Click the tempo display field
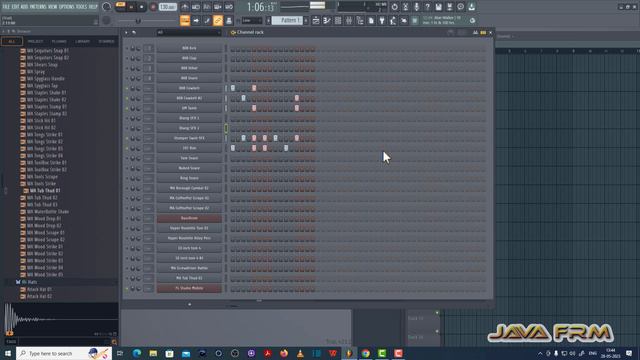 167,7
